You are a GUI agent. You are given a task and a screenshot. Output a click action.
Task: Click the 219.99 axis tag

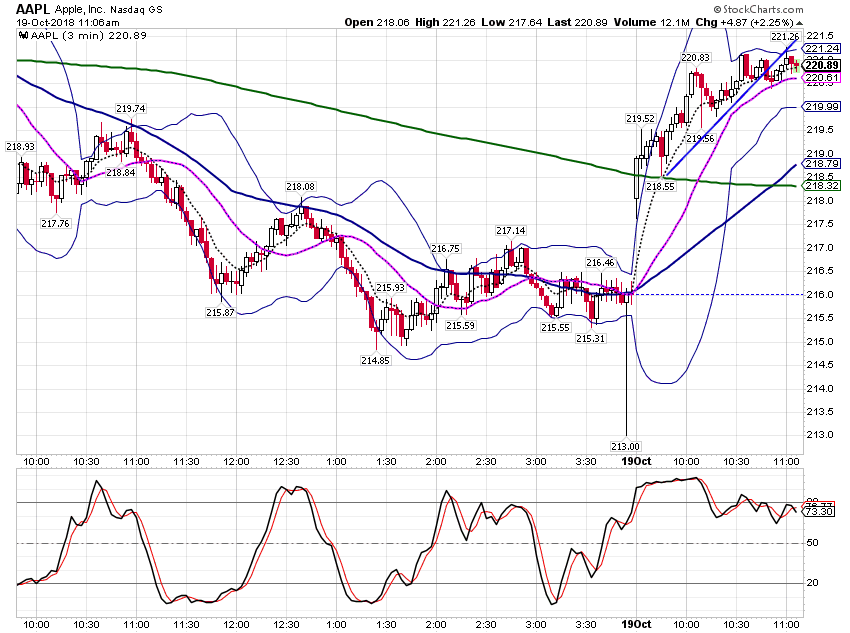[x=822, y=107]
